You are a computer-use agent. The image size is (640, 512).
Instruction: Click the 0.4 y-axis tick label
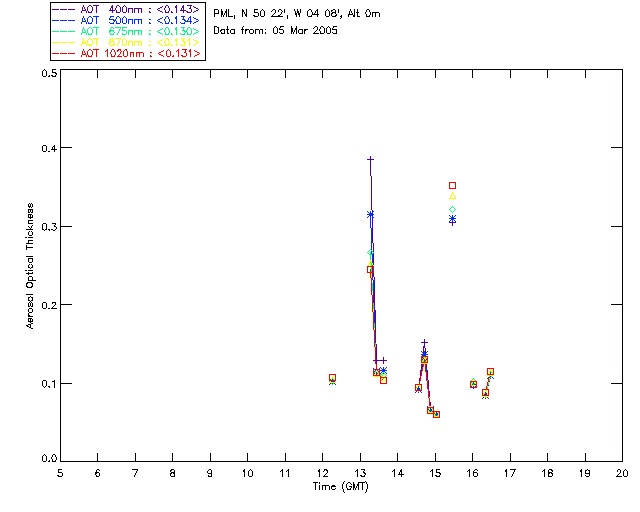point(49,148)
